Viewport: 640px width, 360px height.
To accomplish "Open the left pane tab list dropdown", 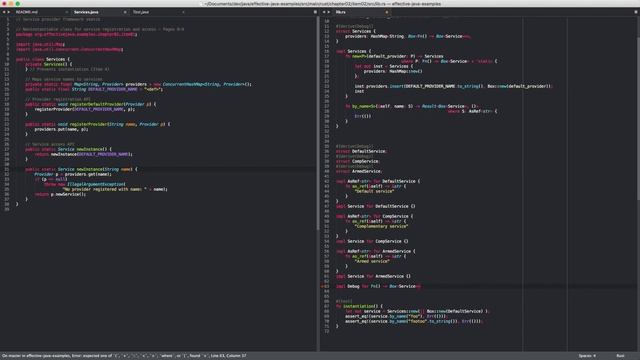I will (315, 12).
